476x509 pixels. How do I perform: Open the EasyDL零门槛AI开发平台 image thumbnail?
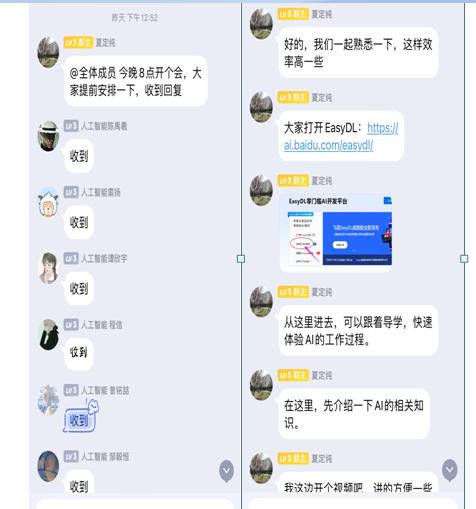(337, 233)
